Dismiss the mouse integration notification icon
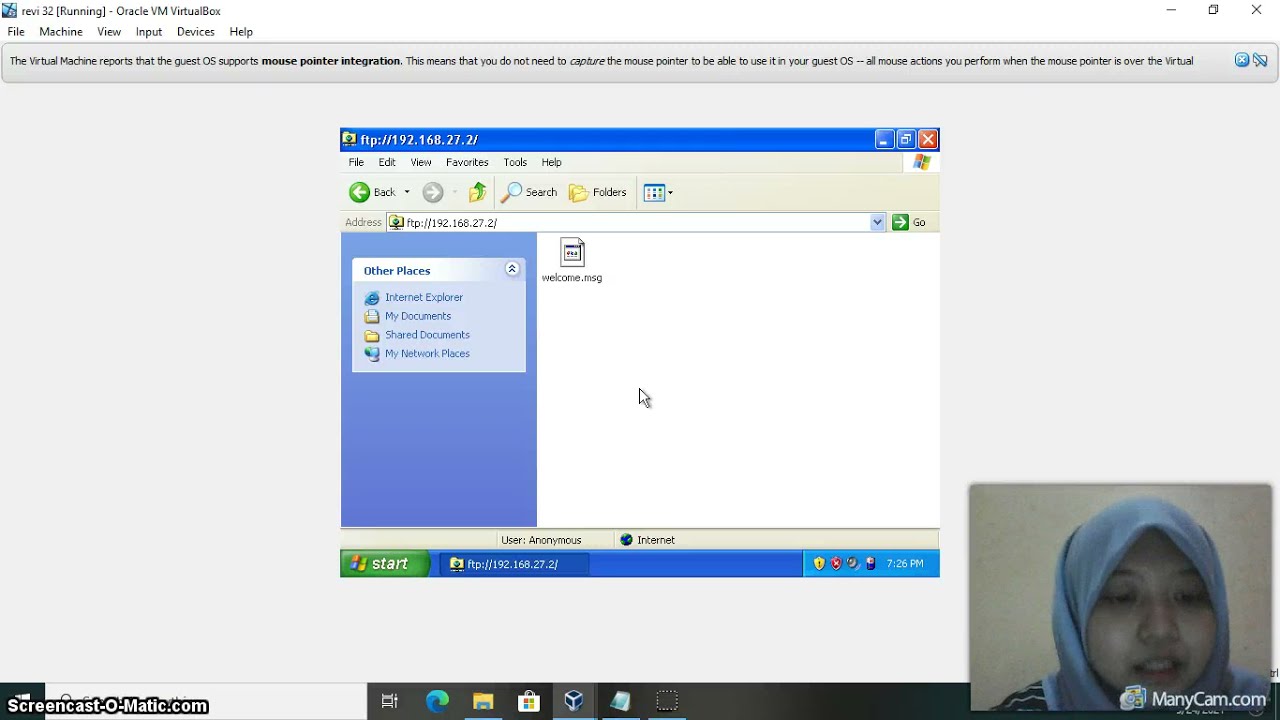This screenshot has height=720, width=1280. (1242, 60)
